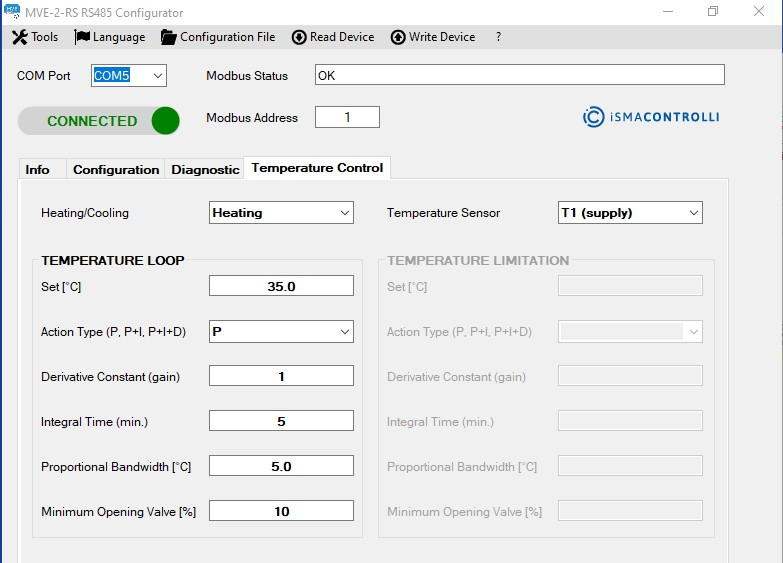783x563 pixels.
Task: Click the Minimum Opening Valve field
Action: click(281, 511)
